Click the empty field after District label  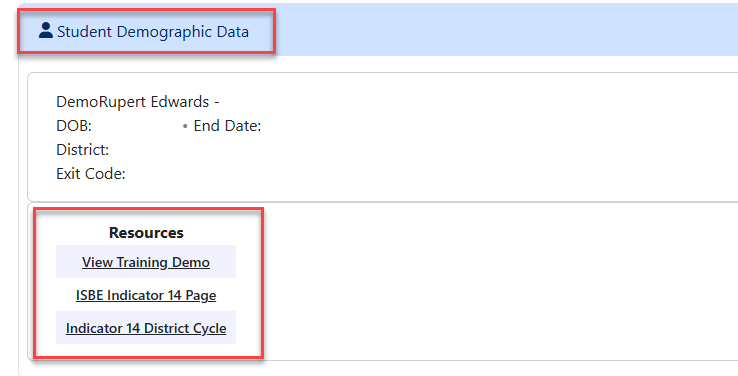(188, 150)
